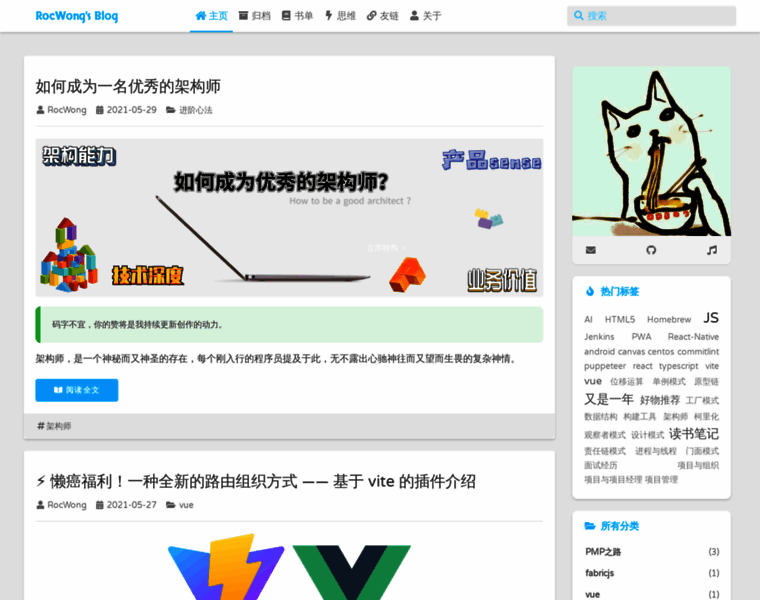Open the #架构师 tag in post footer
This screenshot has height=600, width=760.
coord(54,426)
